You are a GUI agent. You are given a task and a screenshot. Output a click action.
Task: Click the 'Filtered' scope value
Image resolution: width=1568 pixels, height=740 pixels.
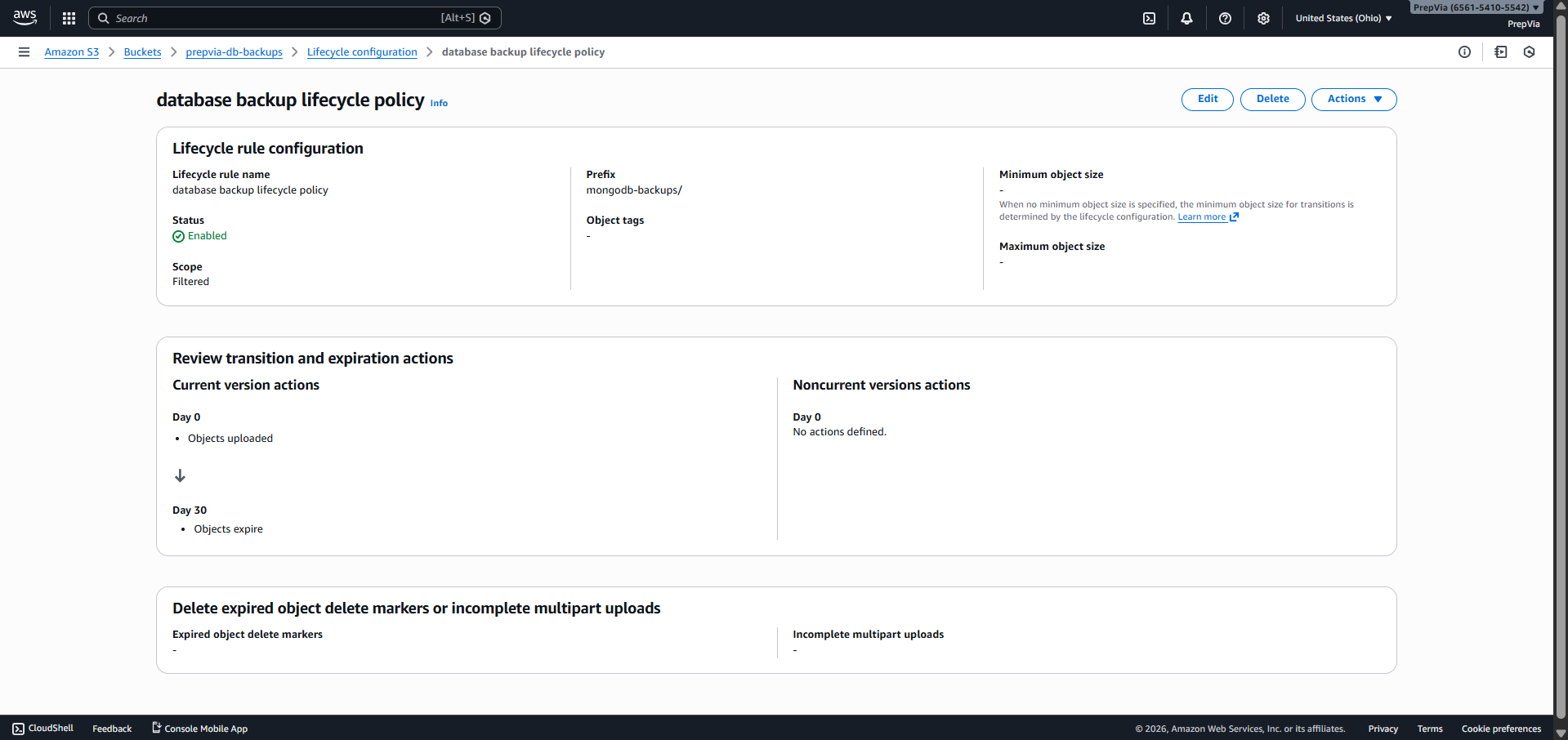click(x=190, y=282)
